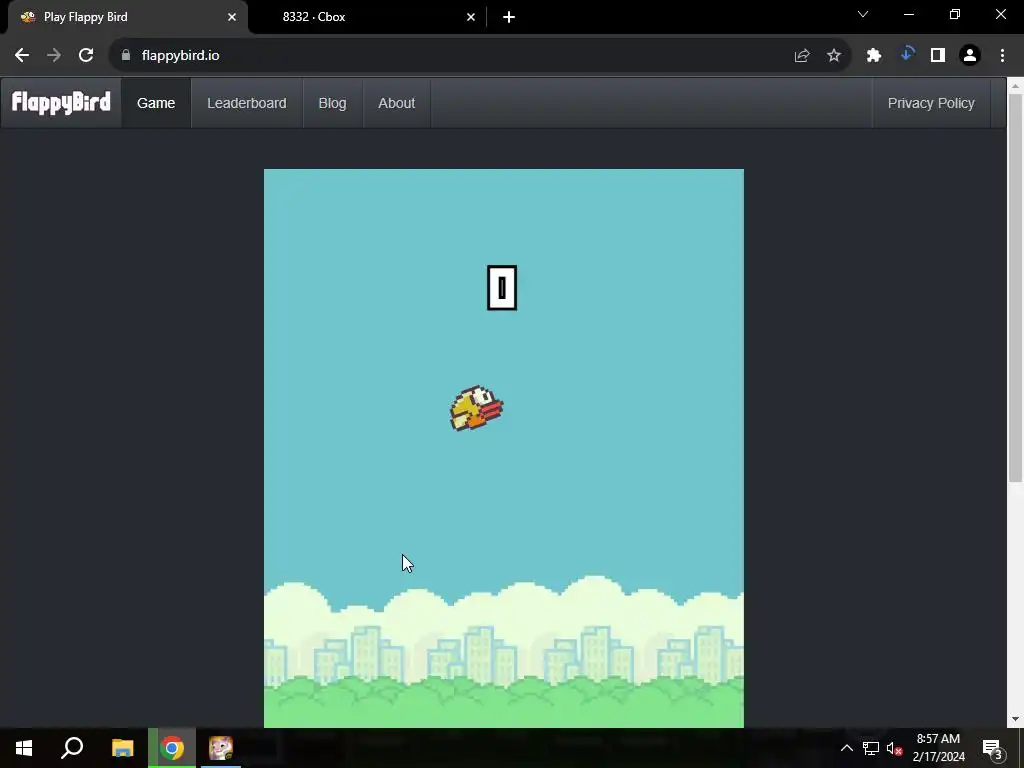
Task: Click the page vertical scrollbar thumb
Action: (x=1016, y=287)
